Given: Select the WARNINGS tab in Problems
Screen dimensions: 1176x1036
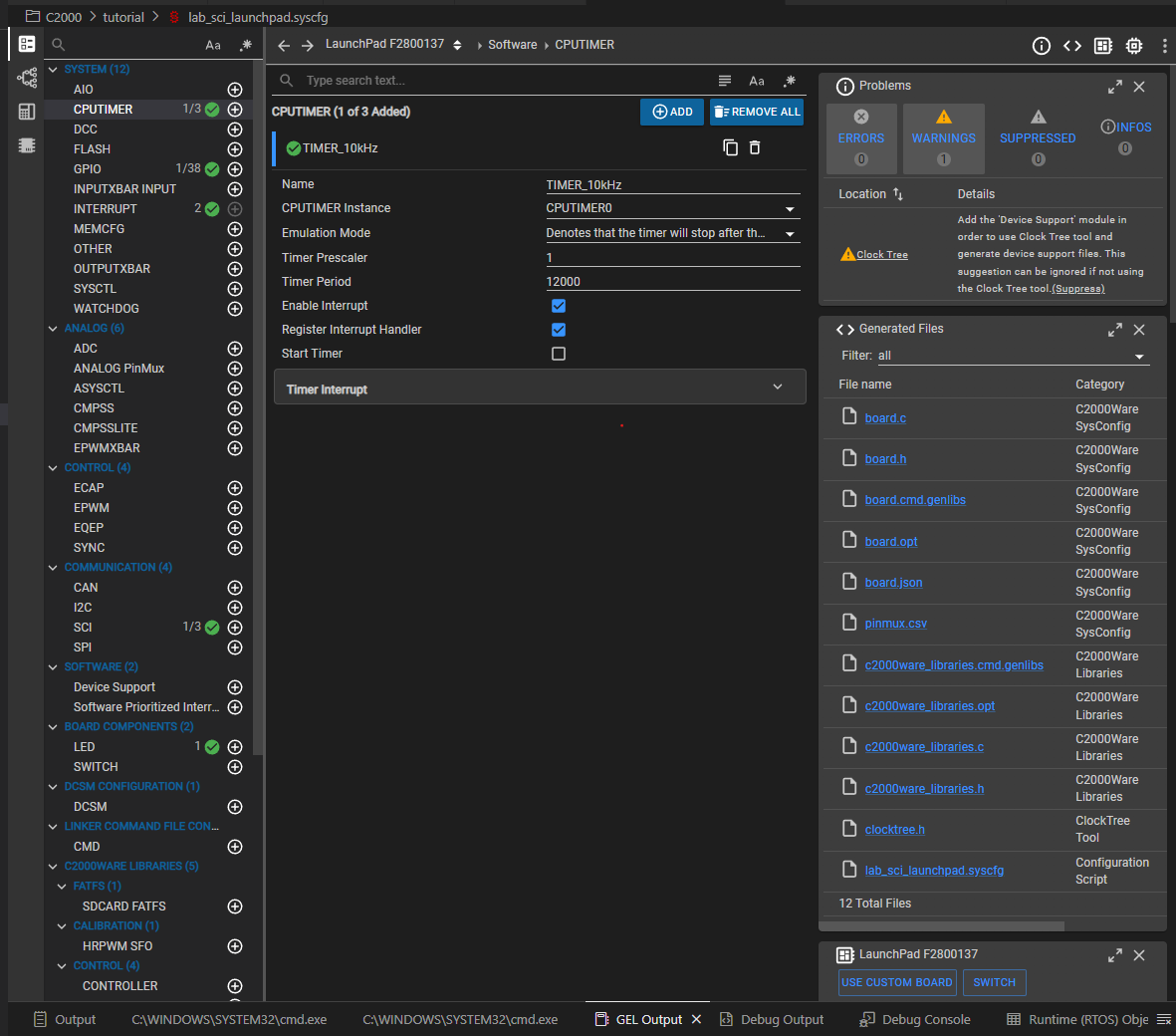Looking at the screenshot, I should pyautogui.click(x=943, y=138).
